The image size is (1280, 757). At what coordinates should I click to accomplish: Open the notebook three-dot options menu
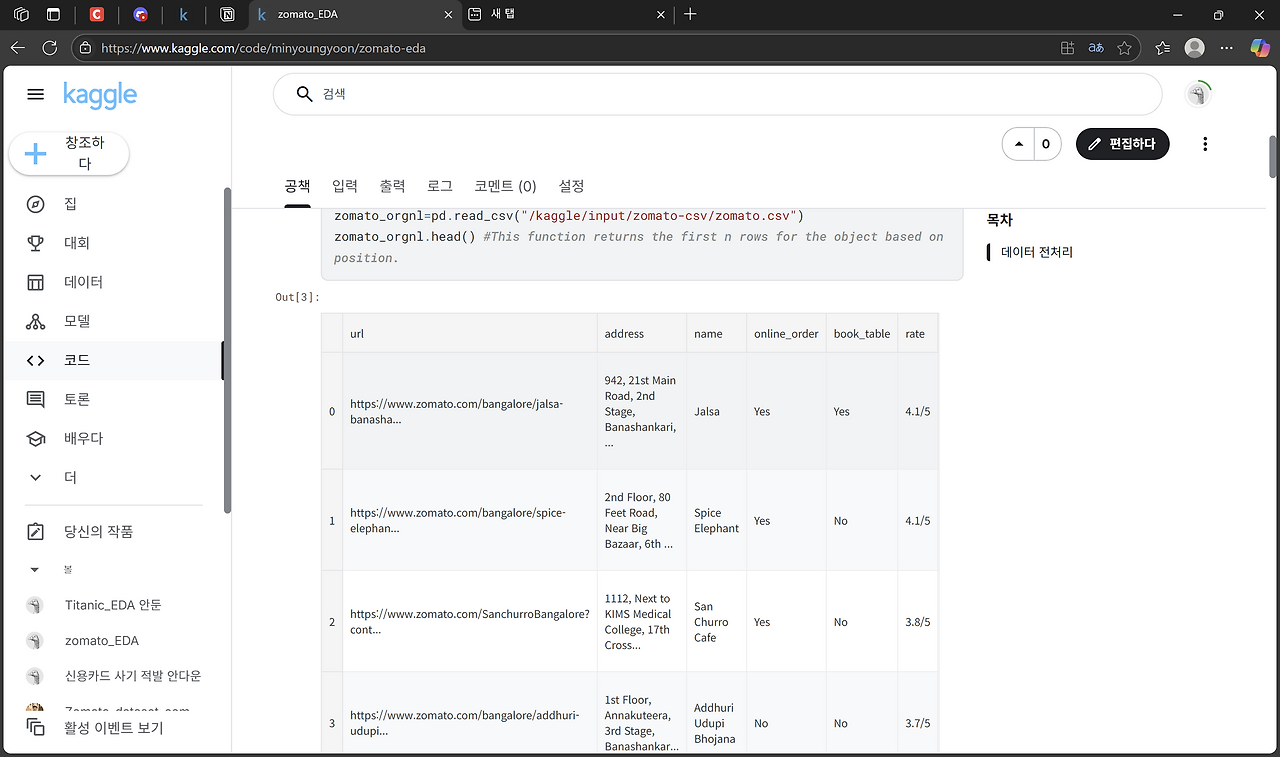[1205, 144]
